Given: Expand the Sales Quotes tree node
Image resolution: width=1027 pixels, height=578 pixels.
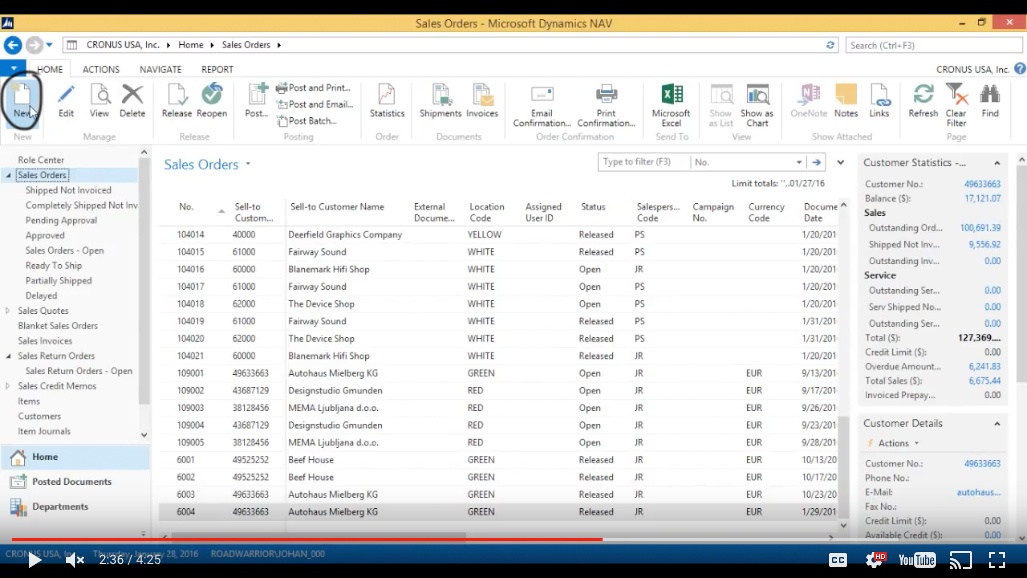Looking at the screenshot, I should coord(8,311).
